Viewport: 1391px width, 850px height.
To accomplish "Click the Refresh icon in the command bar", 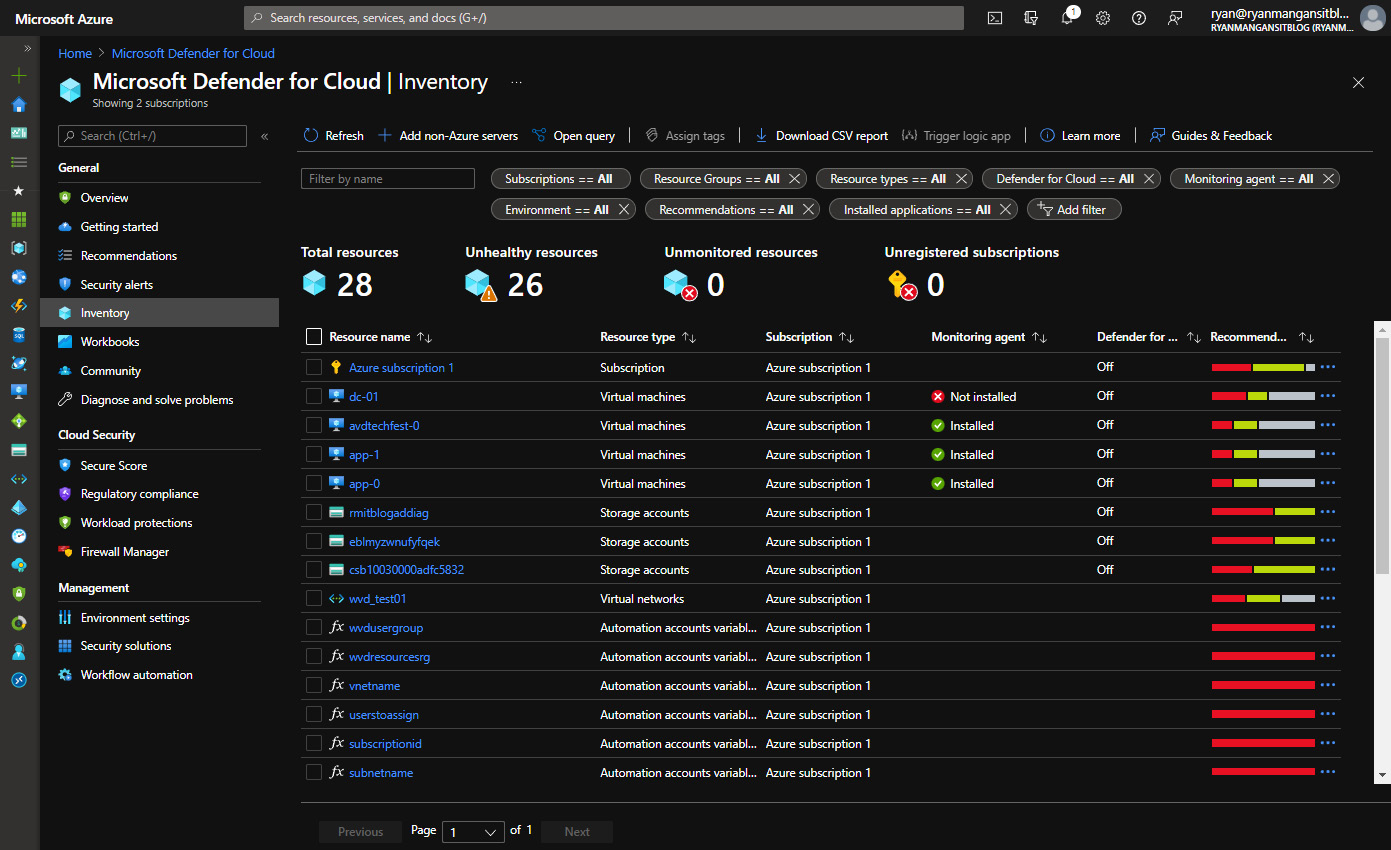I will 311,135.
